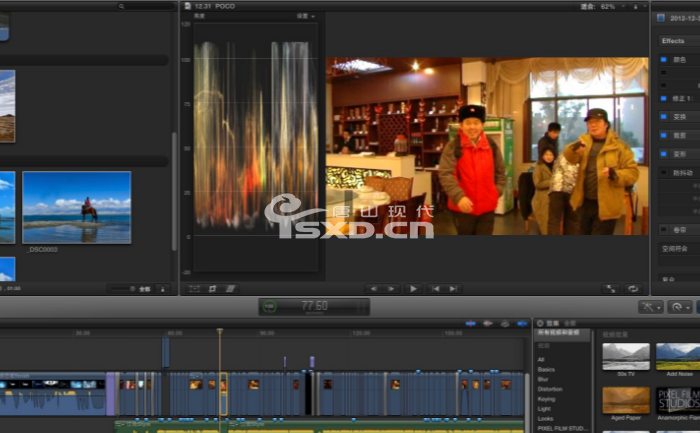Screen dimensions: 700x433
Task: Jump to previous edit point
Action: tap(435, 289)
